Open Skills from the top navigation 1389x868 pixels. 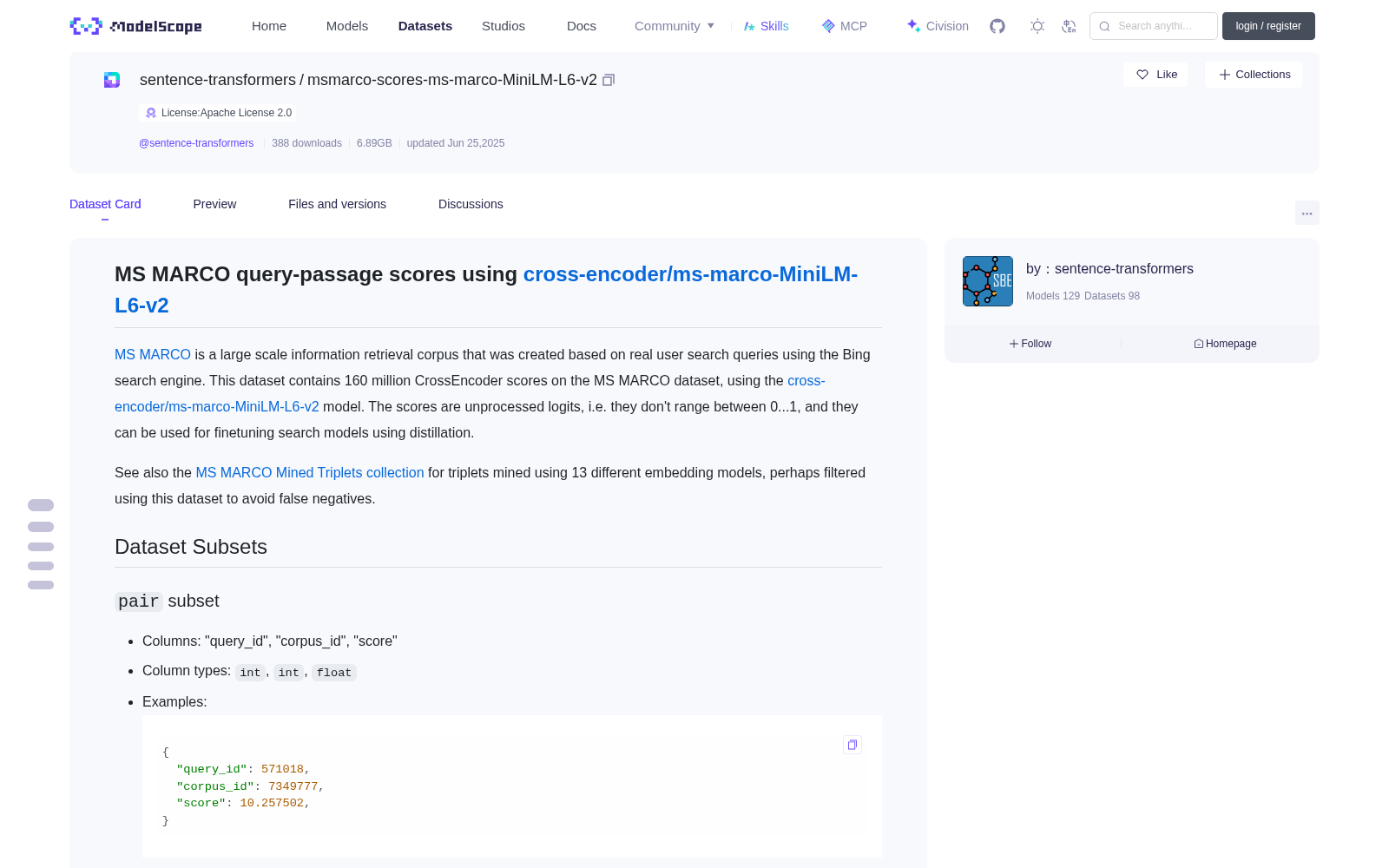coord(766,26)
